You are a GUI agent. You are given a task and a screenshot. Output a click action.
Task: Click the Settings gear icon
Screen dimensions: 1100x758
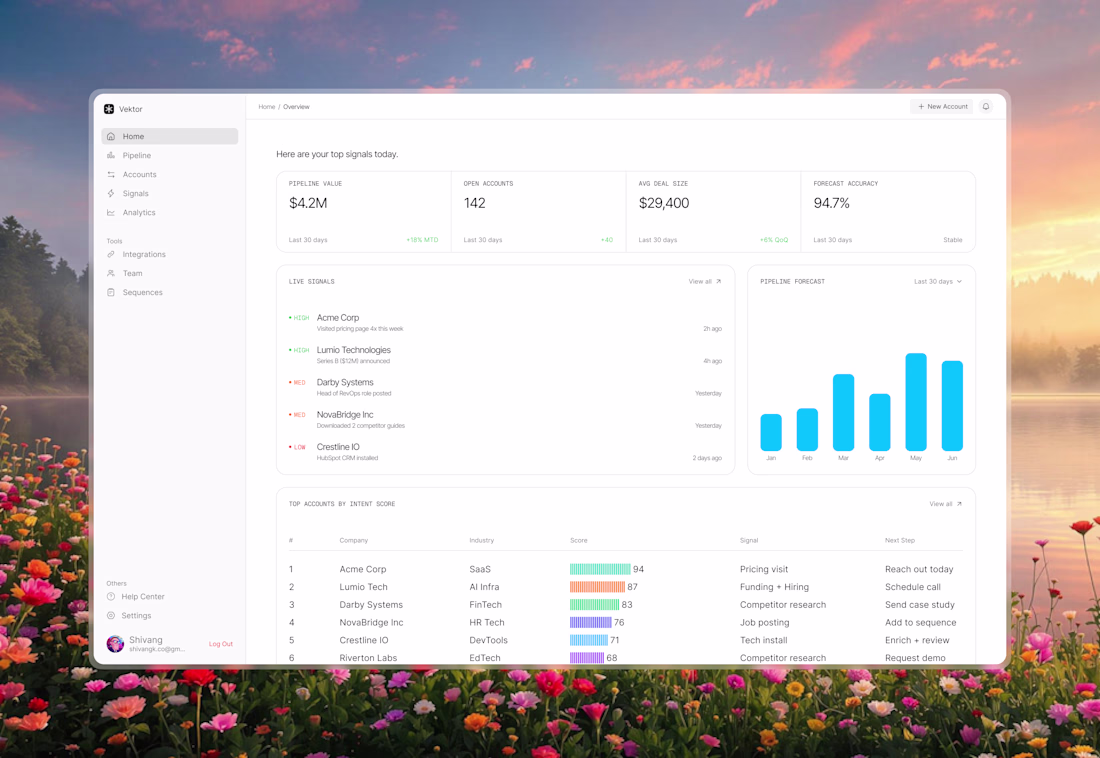[111, 616]
